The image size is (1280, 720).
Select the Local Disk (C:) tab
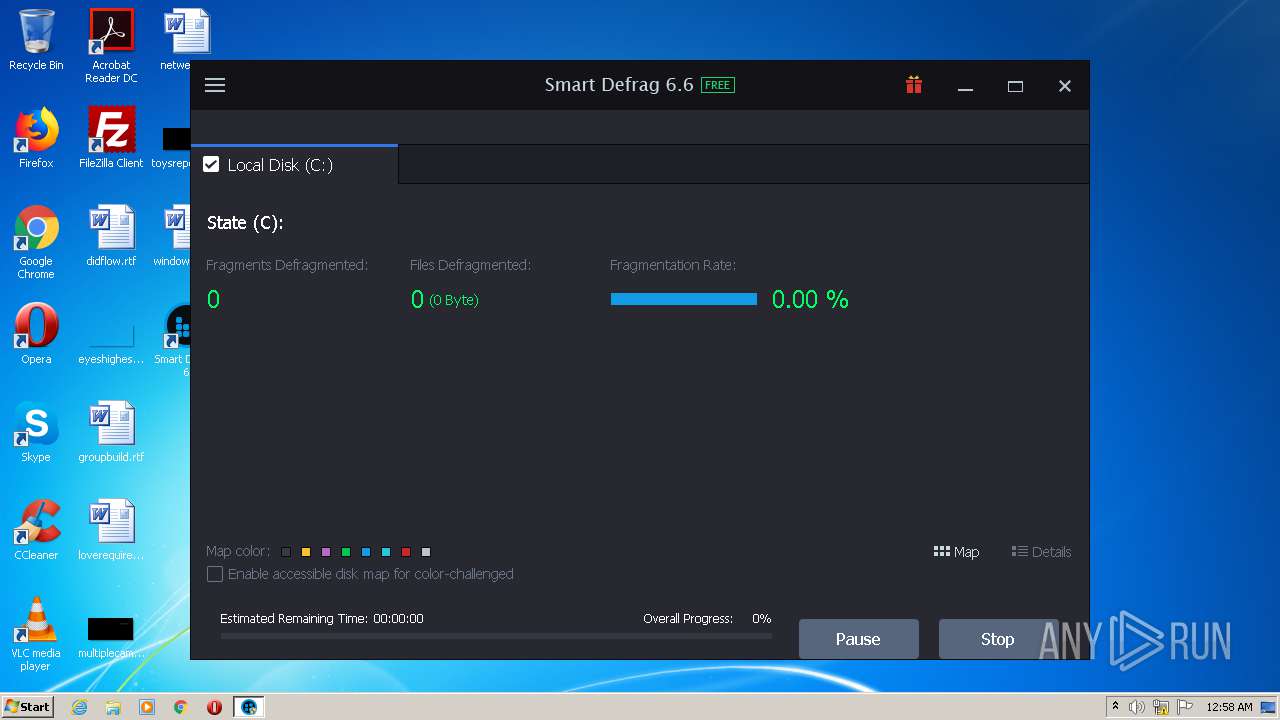tap(294, 164)
